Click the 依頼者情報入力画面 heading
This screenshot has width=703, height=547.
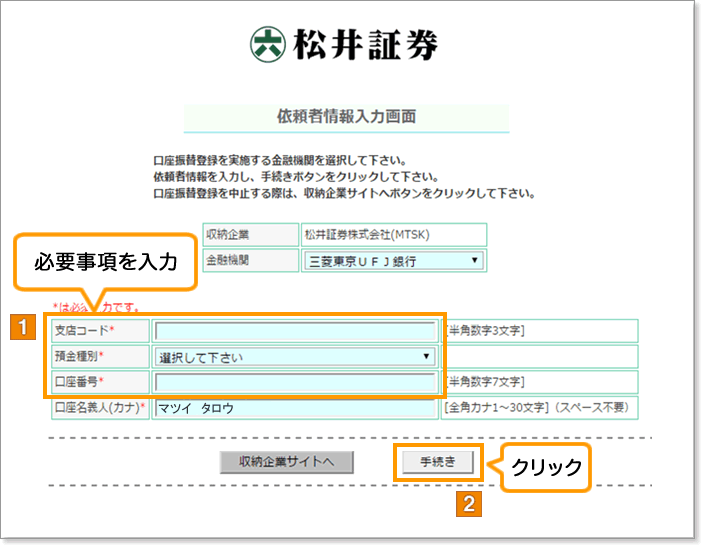coord(346,117)
